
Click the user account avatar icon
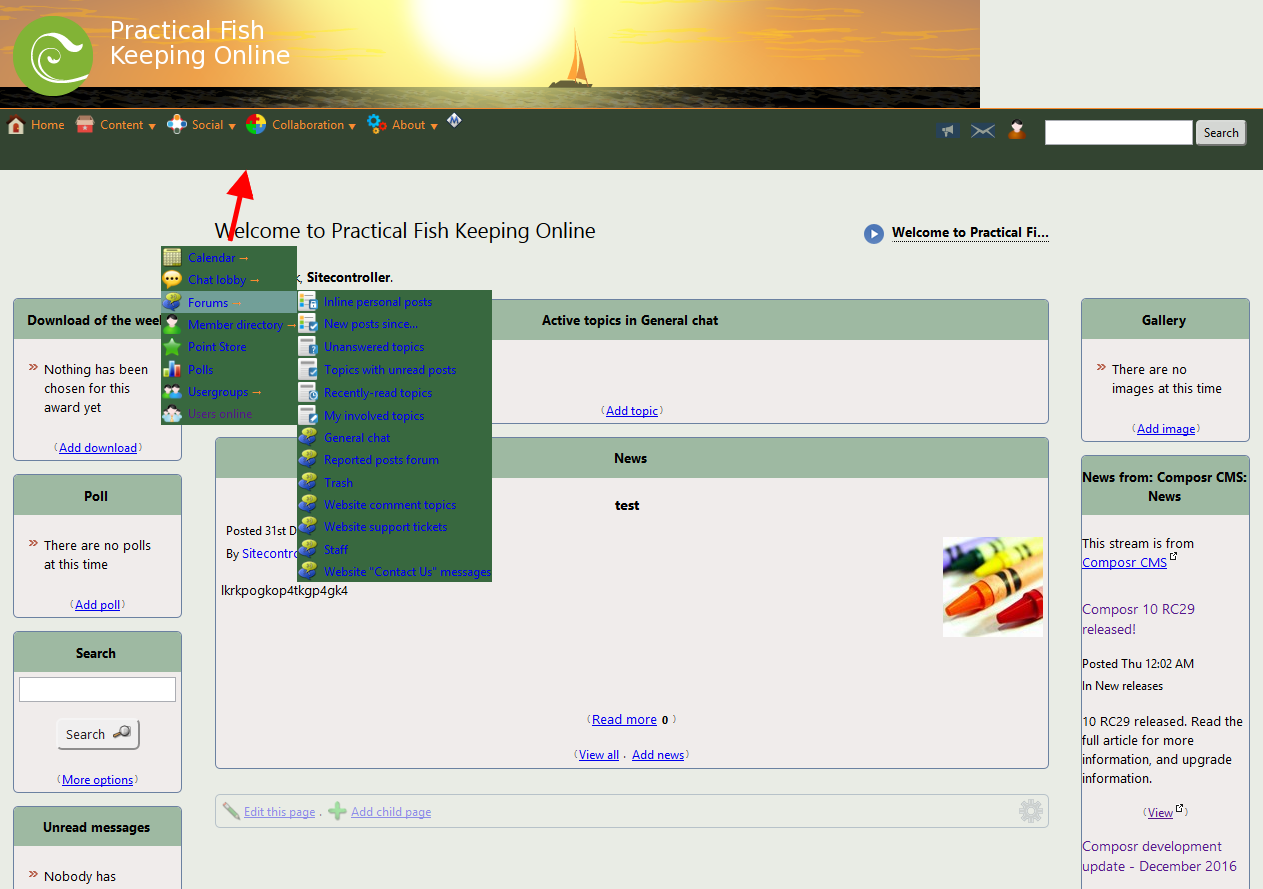pos(1016,130)
